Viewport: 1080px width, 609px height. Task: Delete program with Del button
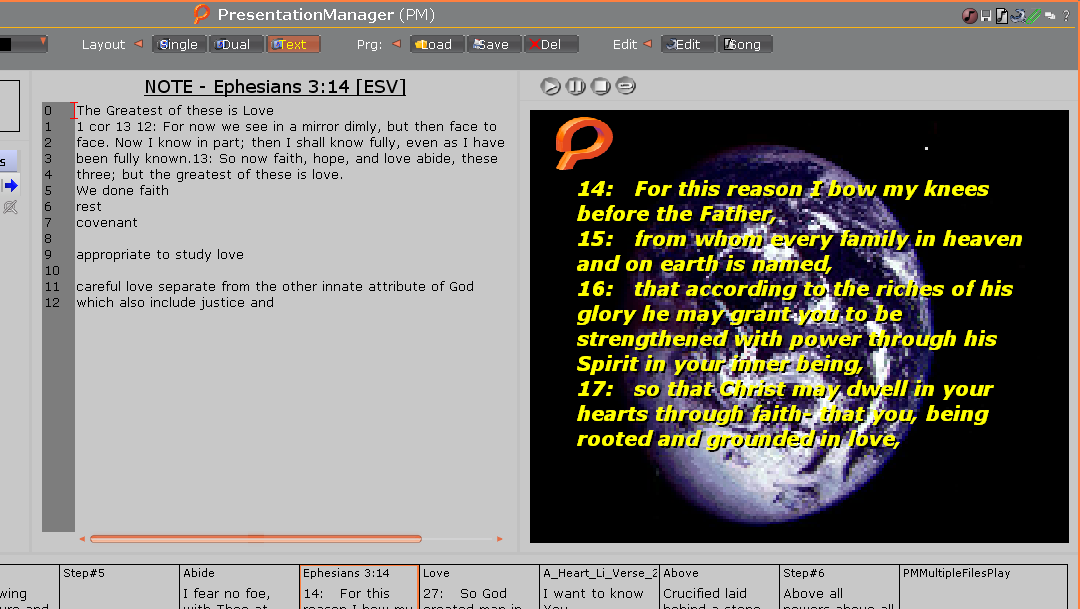551,44
